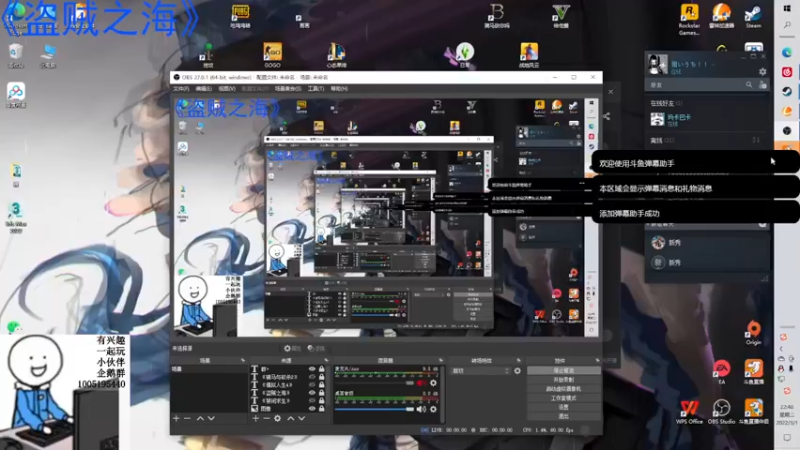The image size is (800, 450).
Task: Open CSGO desktop shortcut
Action: coord(272,55)
